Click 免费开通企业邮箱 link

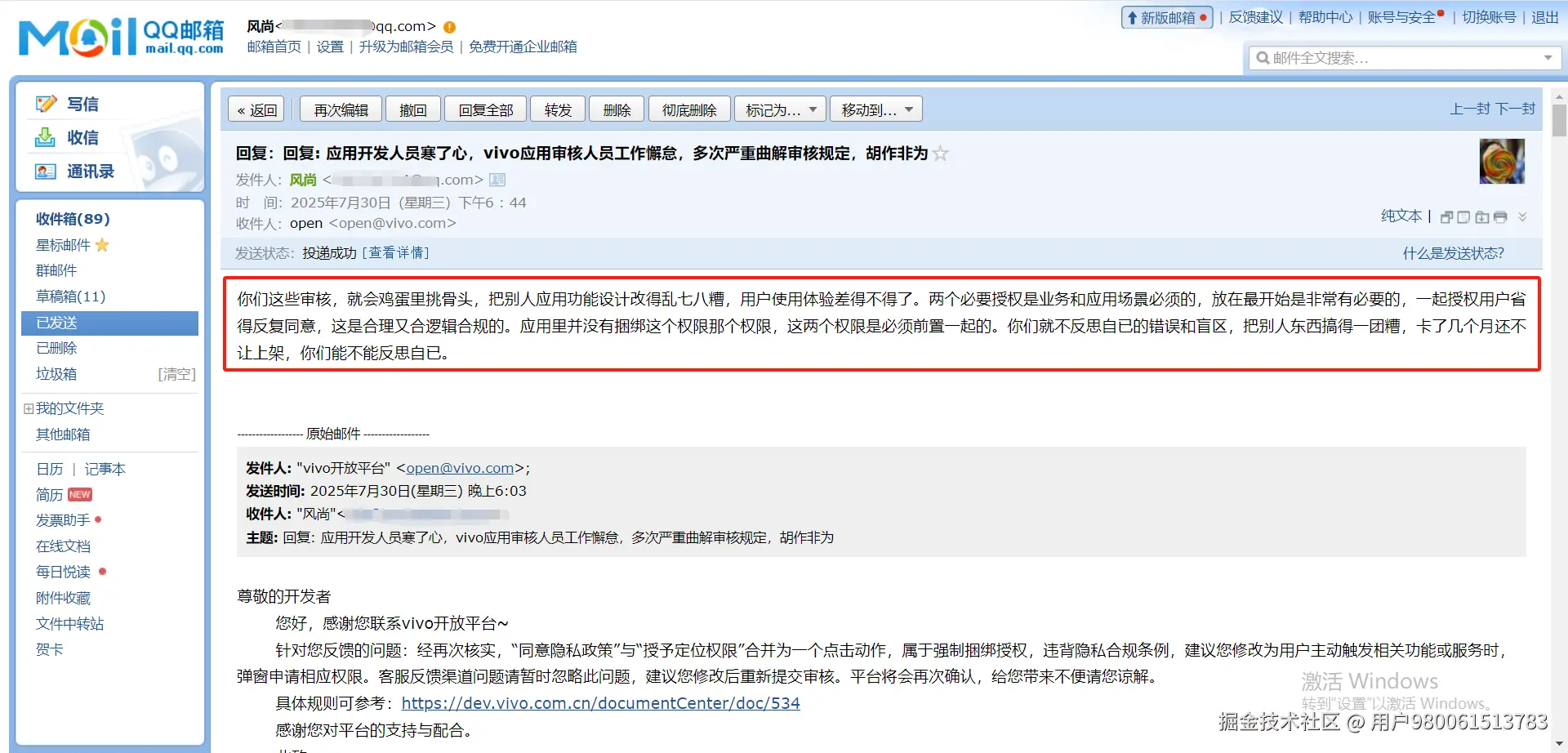(x=523, y=47)
